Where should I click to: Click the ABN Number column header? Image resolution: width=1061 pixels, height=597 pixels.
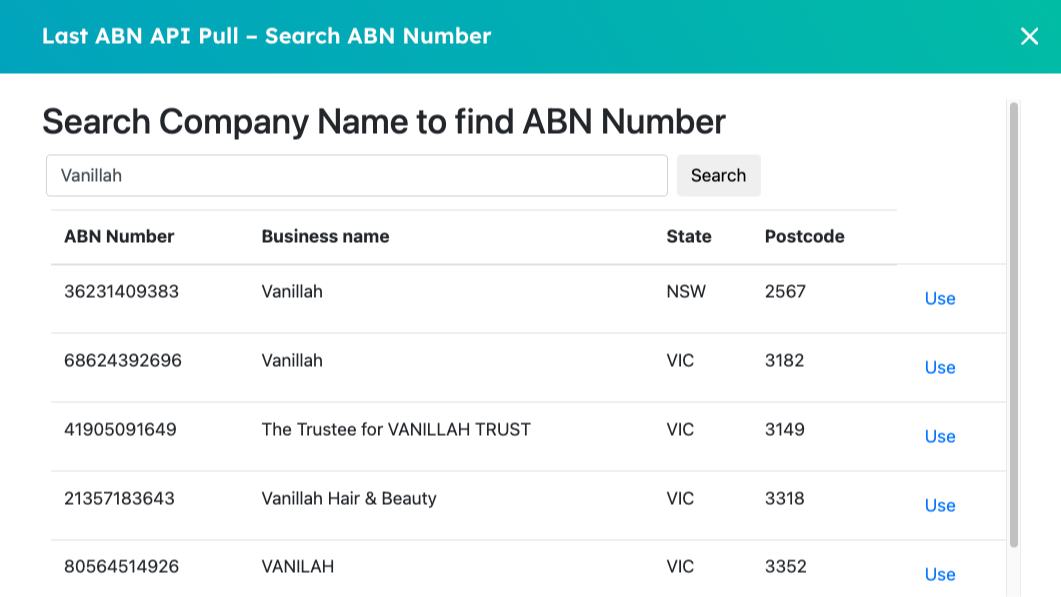119,237
